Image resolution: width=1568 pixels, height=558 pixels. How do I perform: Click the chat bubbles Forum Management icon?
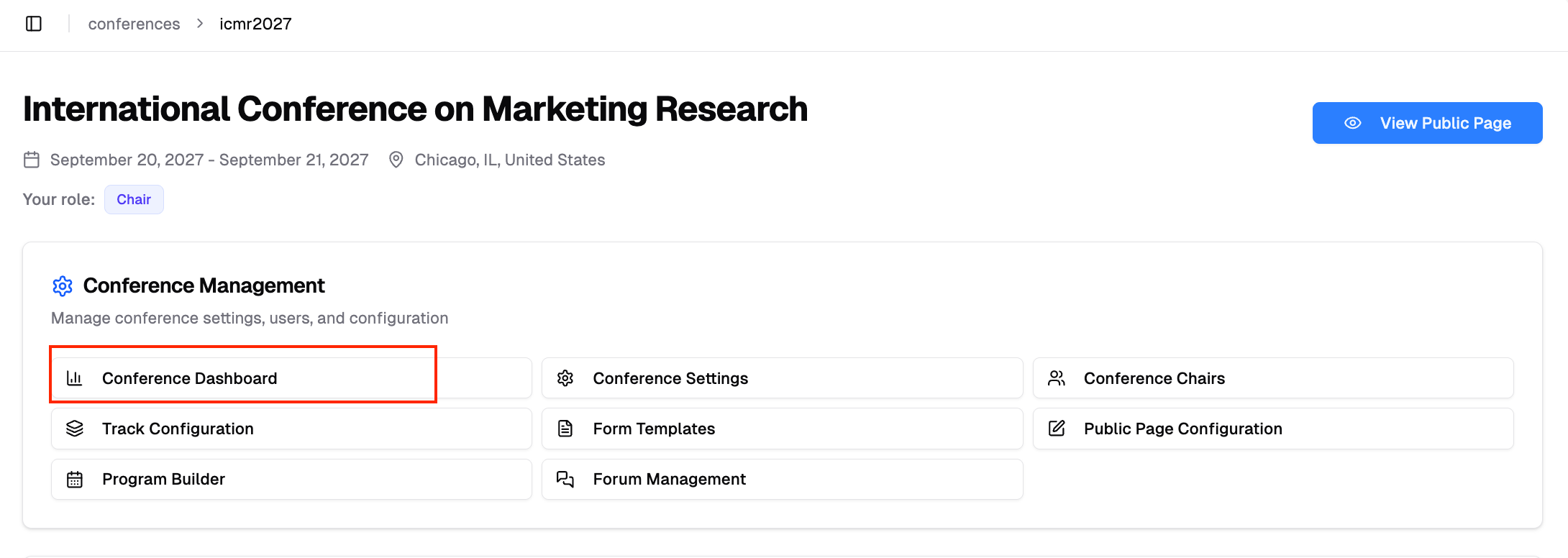point(565,480)
